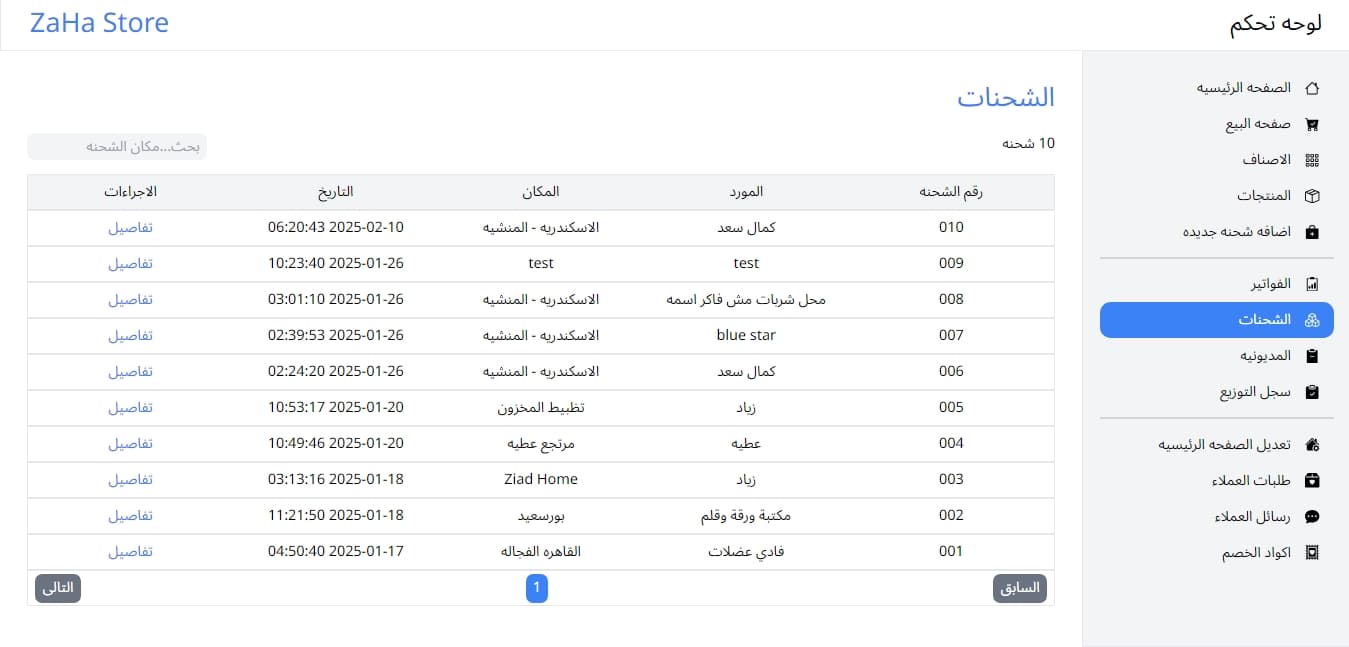Click the التالى next page button
The image size is (1349, 647).
click(58, 588)
